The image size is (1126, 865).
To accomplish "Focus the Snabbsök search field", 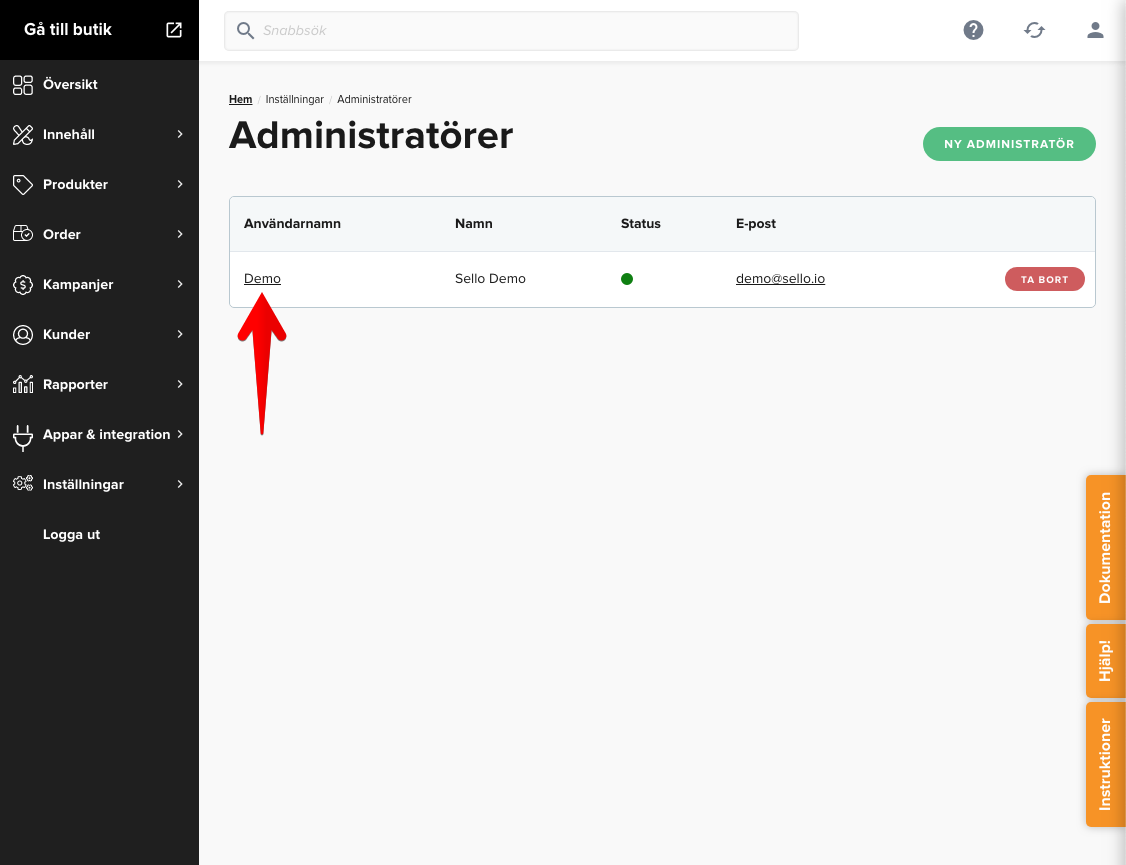I will coord(511,31).
